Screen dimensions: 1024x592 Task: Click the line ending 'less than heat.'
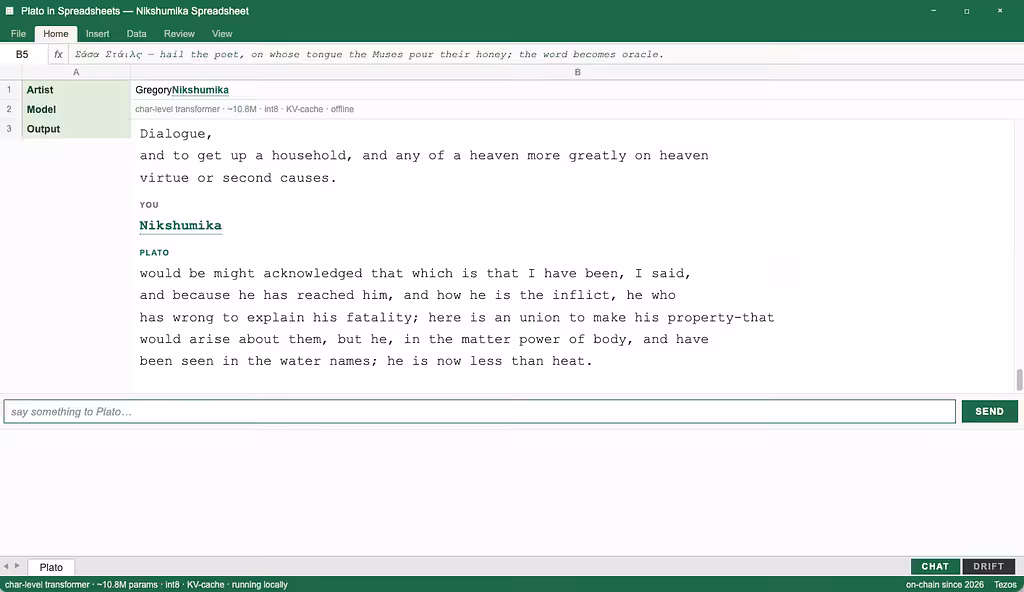[x=366, y=361]
